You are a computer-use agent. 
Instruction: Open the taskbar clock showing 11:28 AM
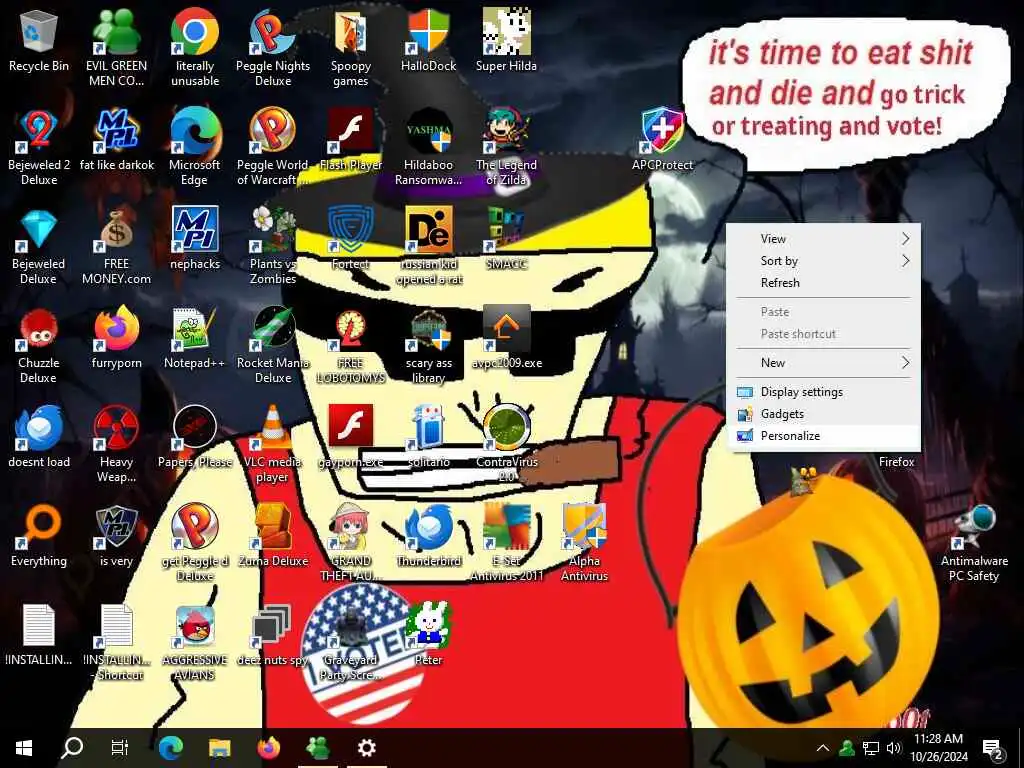(x=938, y=748)
